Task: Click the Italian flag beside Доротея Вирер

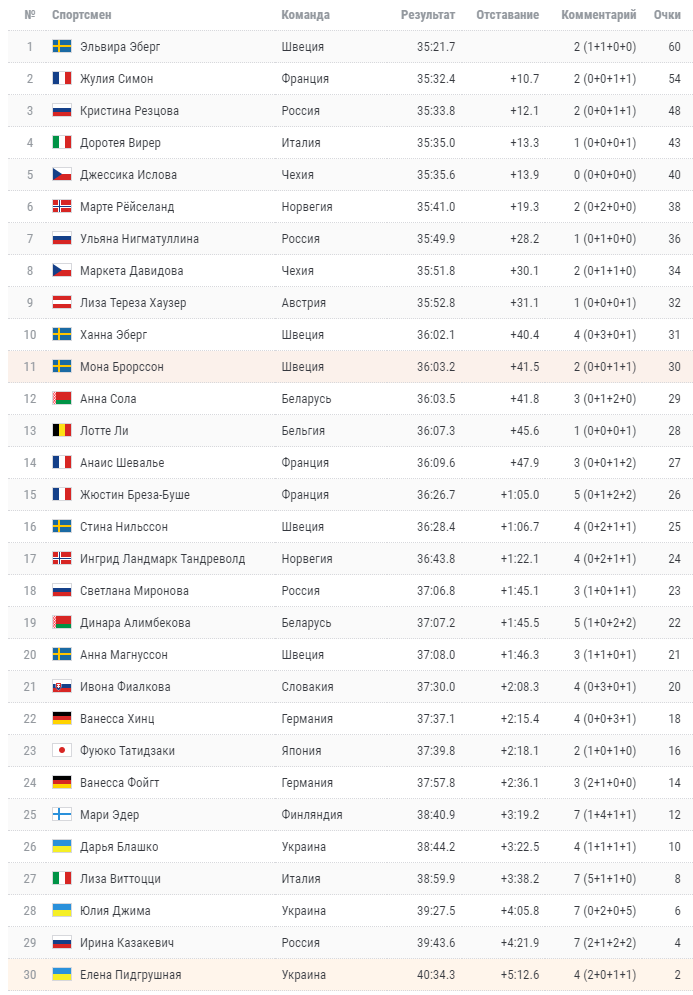Action: pos(62,143)
